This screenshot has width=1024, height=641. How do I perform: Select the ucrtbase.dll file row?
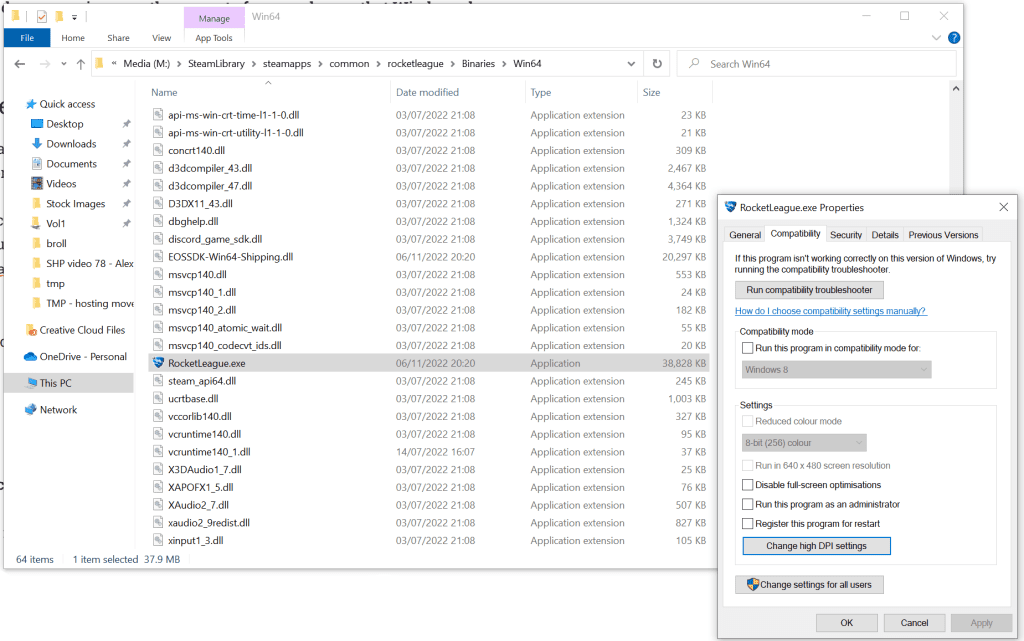point(429,398)
